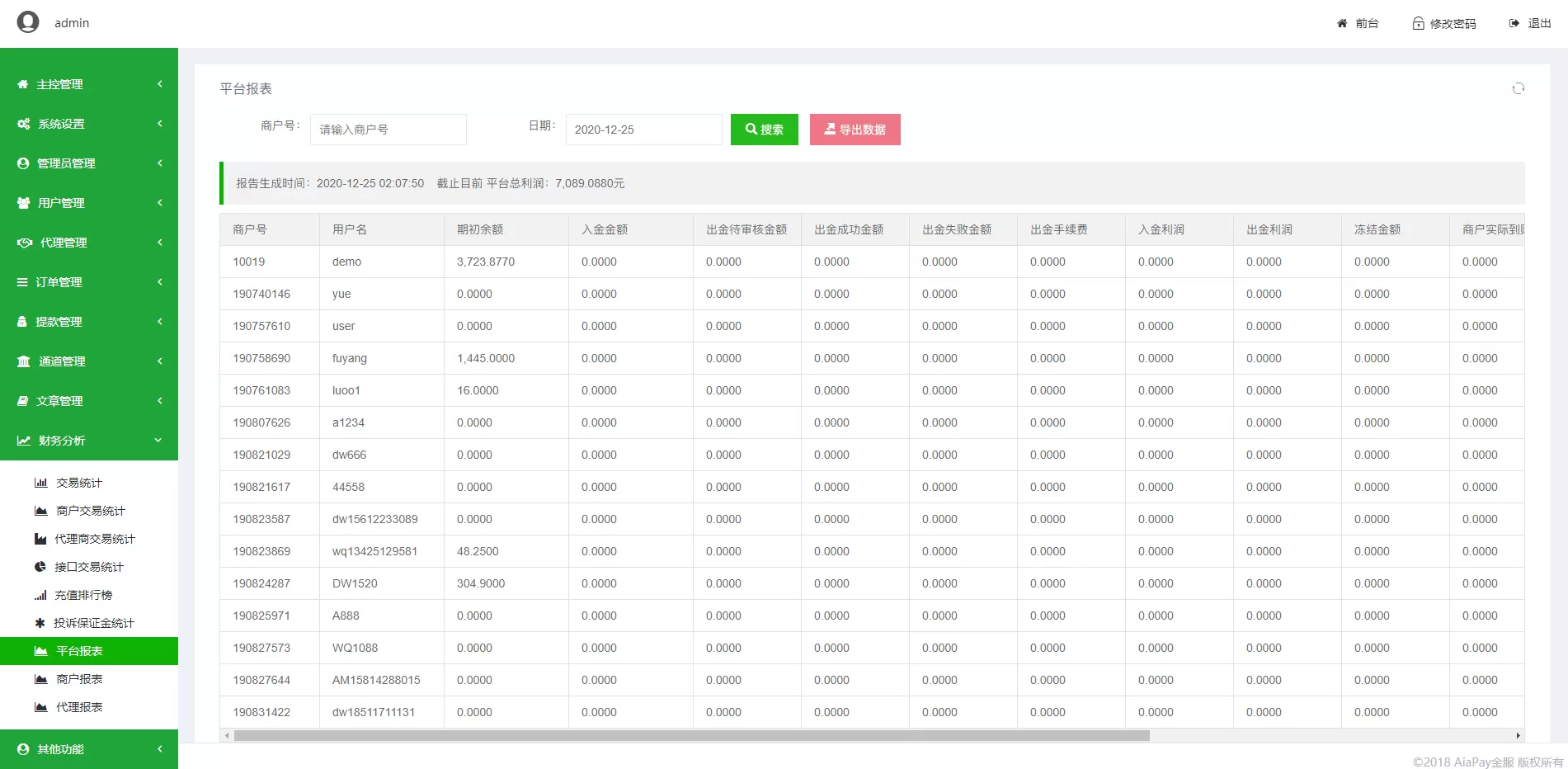Open 接口交易统计 pie chart item
This screenshot has height=769, width=1568.
pos(88,567)
